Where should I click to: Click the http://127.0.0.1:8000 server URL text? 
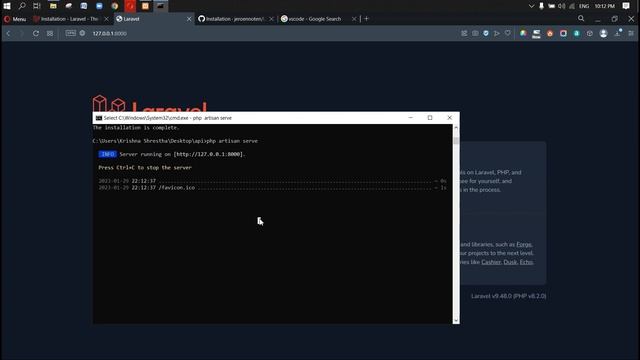click(208, 154)
